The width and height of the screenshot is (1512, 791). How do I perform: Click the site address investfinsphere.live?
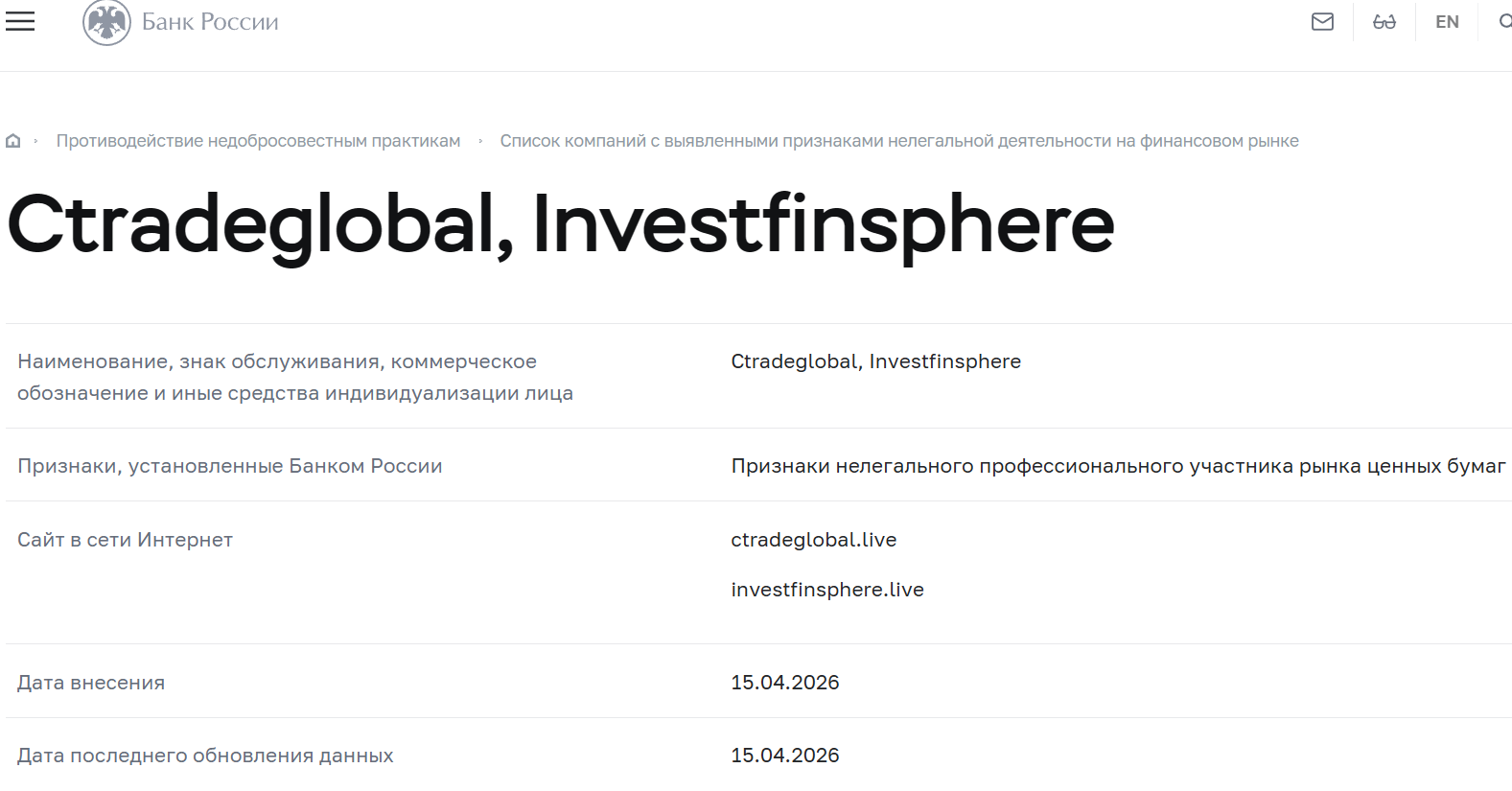827,590
